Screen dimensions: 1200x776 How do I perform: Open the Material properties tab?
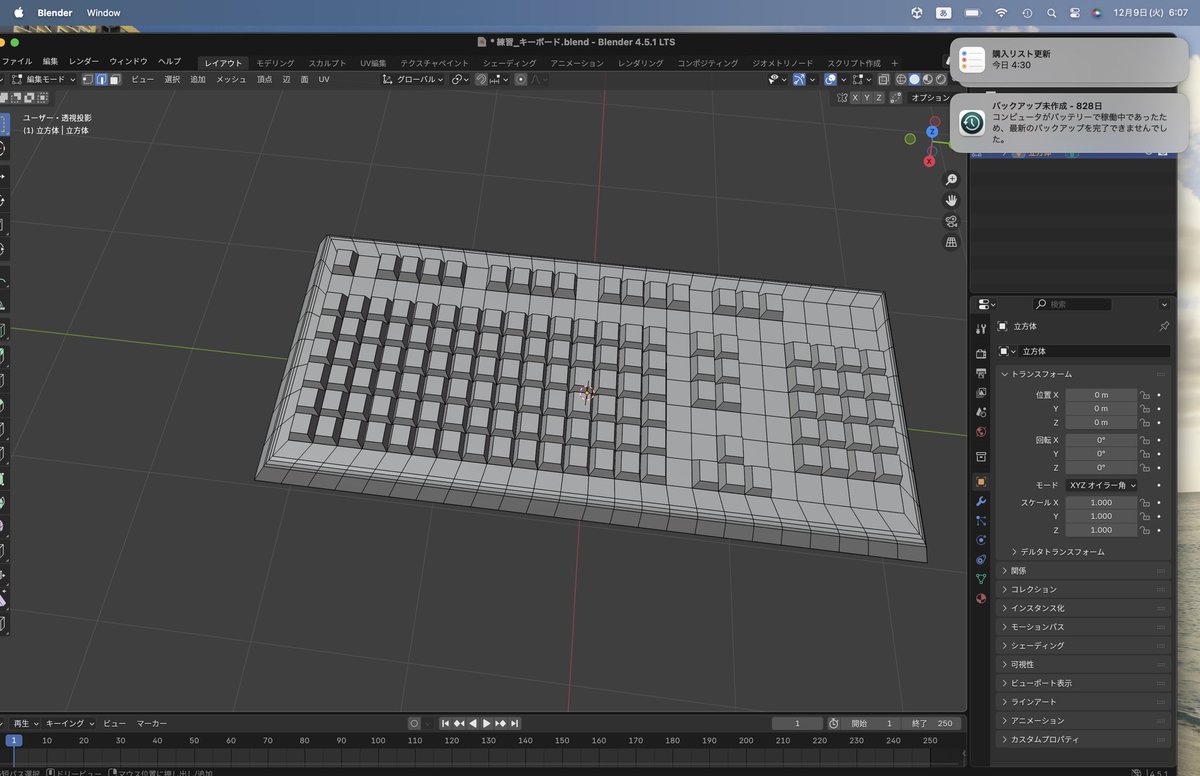point(980,598)
